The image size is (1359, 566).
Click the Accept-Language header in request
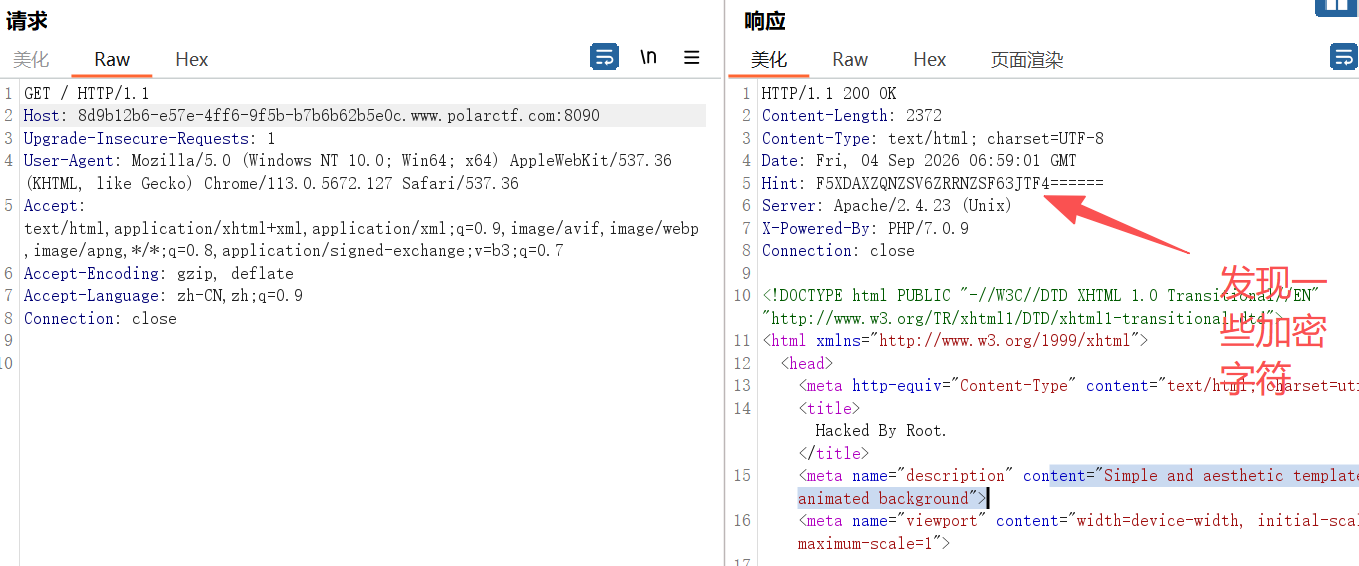163,296
